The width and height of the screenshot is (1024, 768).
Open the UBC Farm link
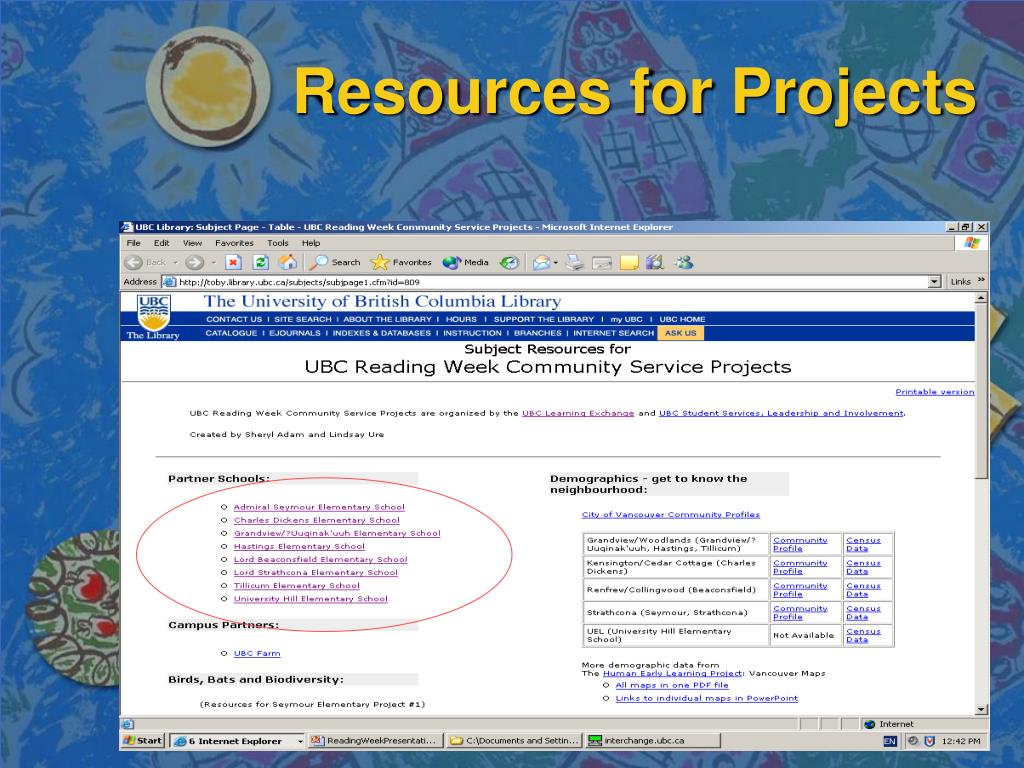click(x=257, y=654)
